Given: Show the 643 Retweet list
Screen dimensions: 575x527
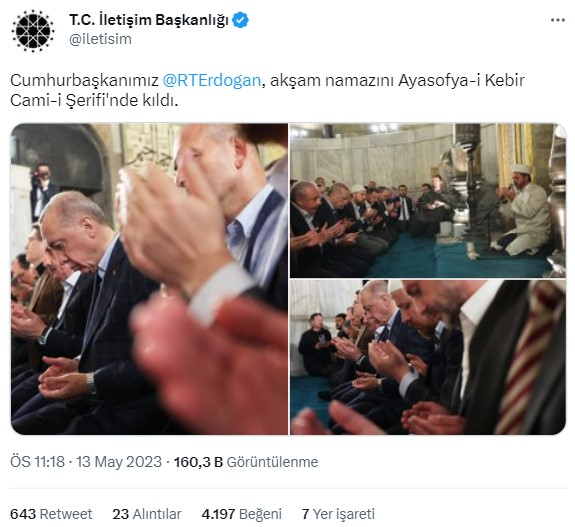Looking at the screenshot, I should (51, 514).
